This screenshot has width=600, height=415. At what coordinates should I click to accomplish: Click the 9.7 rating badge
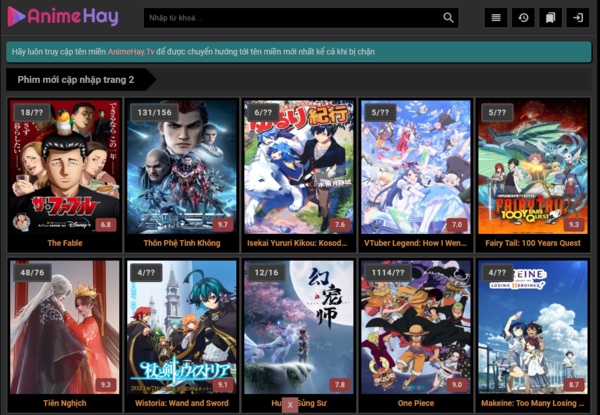point(223,225)
